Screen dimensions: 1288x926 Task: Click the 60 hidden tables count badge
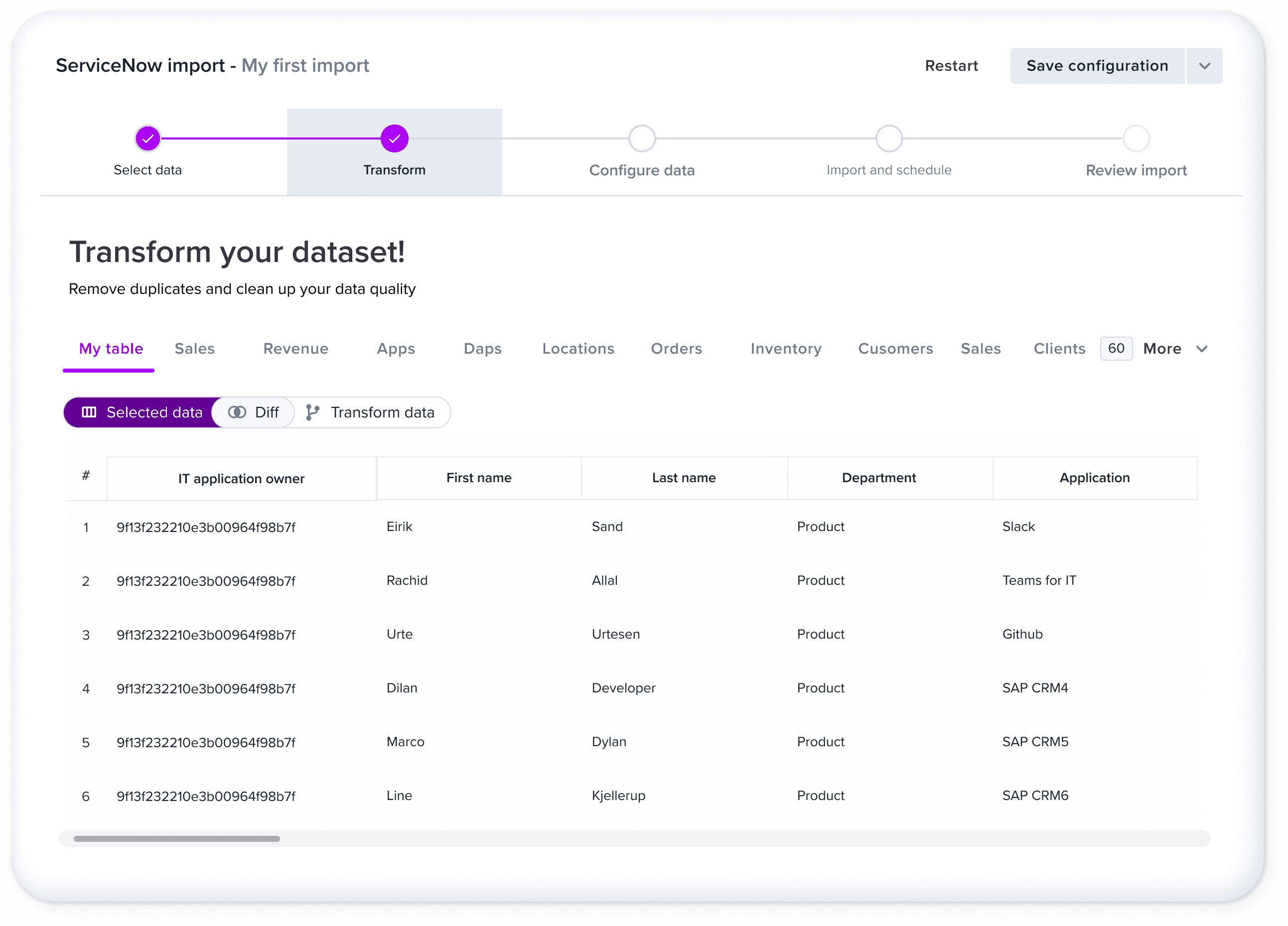(x=1116, y=348)
